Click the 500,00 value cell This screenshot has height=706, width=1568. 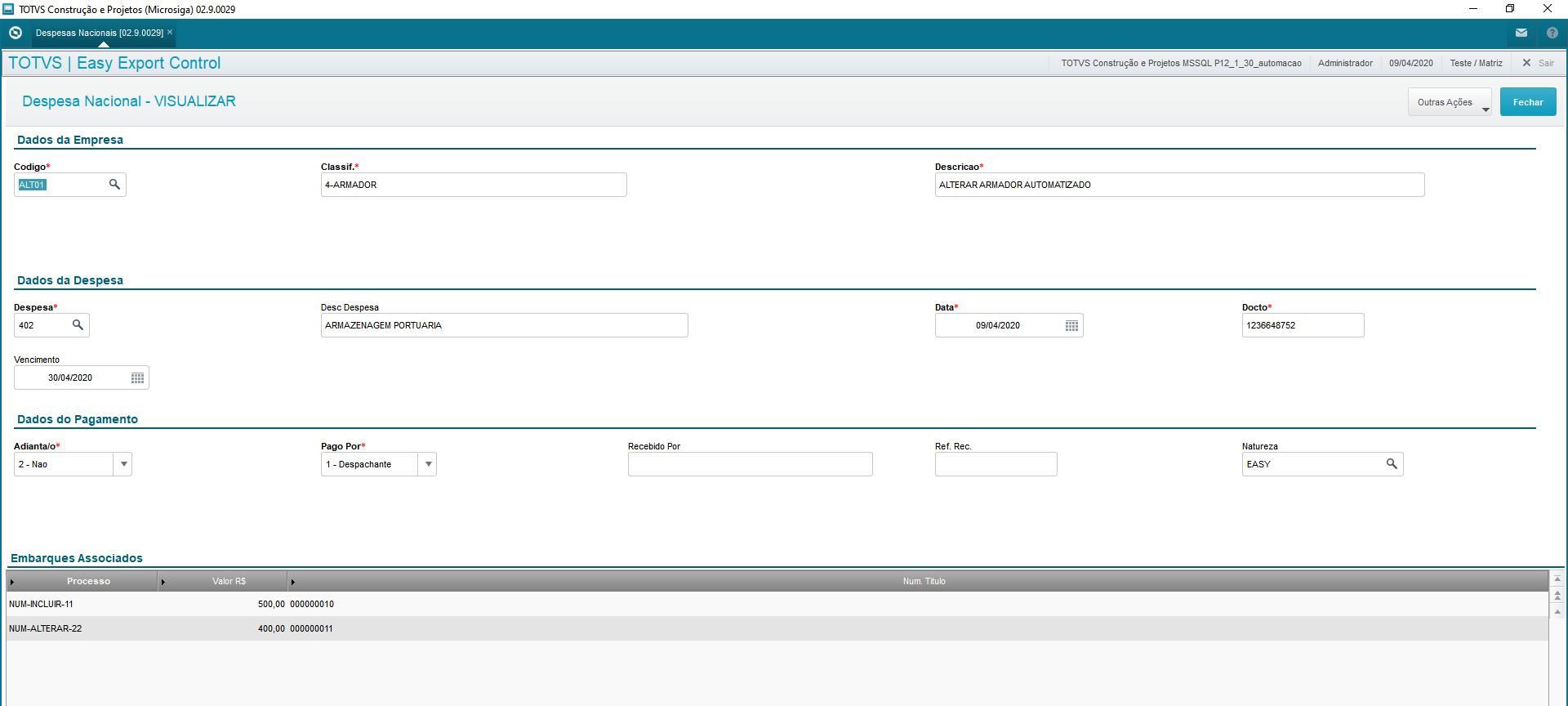pos(271,605)
